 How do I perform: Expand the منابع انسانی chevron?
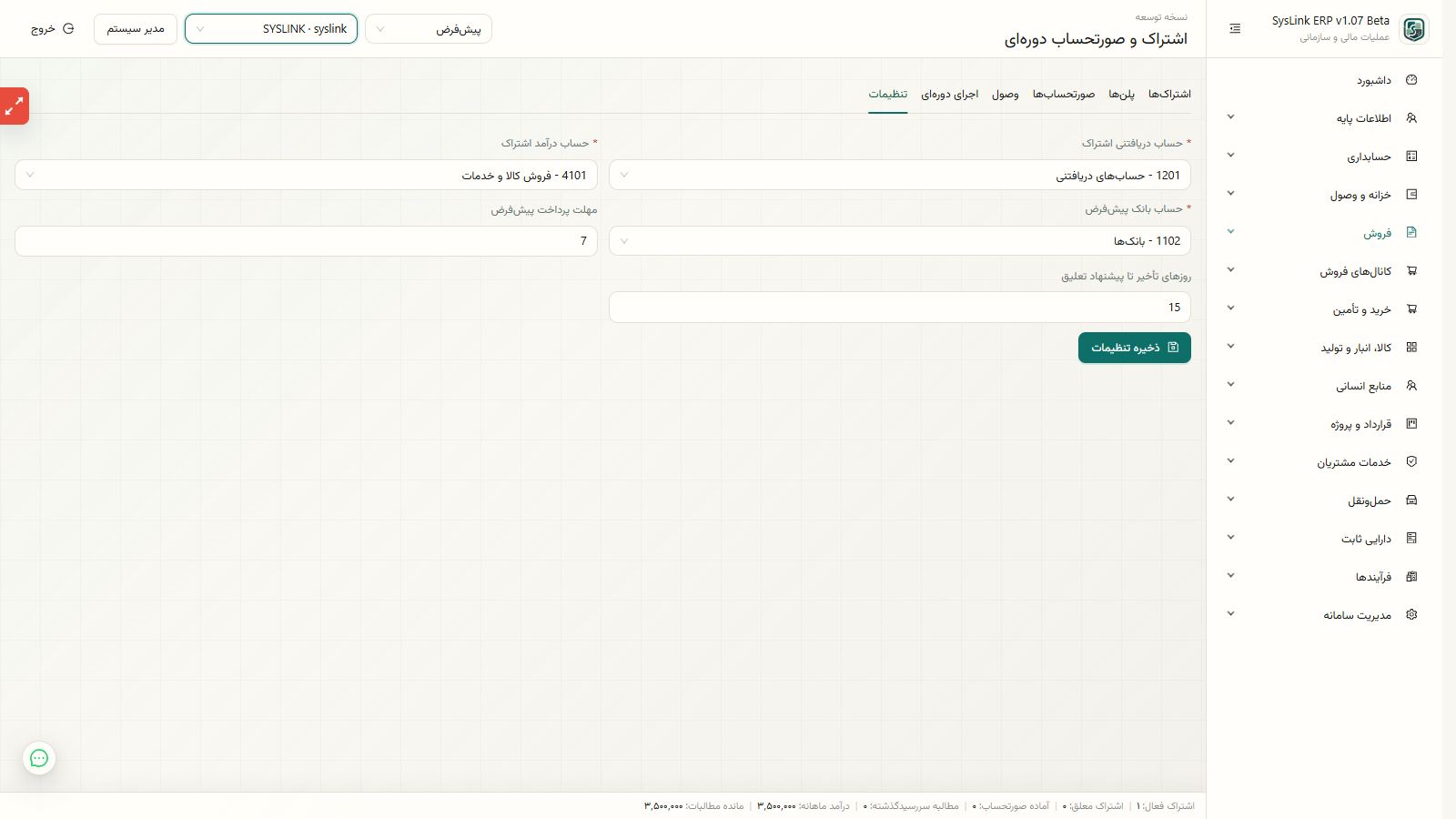(x=1230, y=385)
